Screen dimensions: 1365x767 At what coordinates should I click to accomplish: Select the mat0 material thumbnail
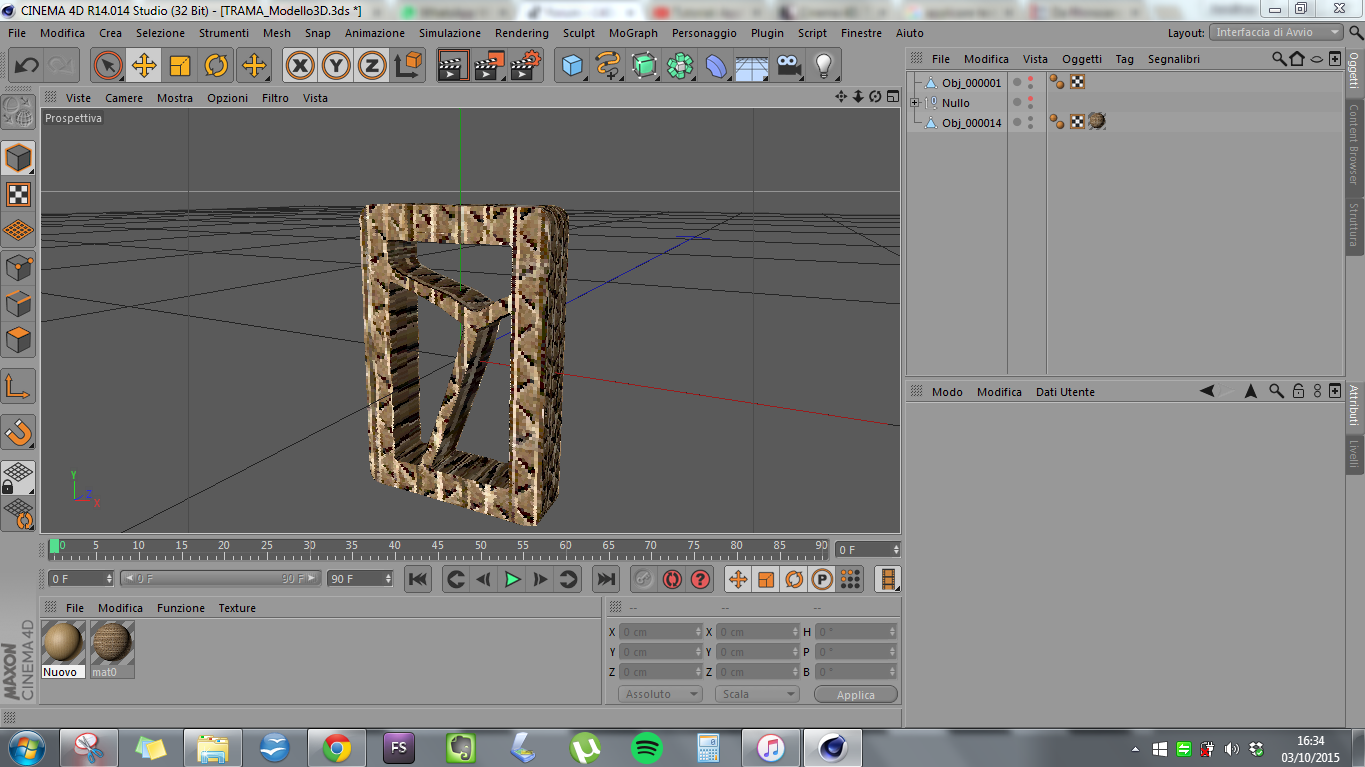coord(112,643)
